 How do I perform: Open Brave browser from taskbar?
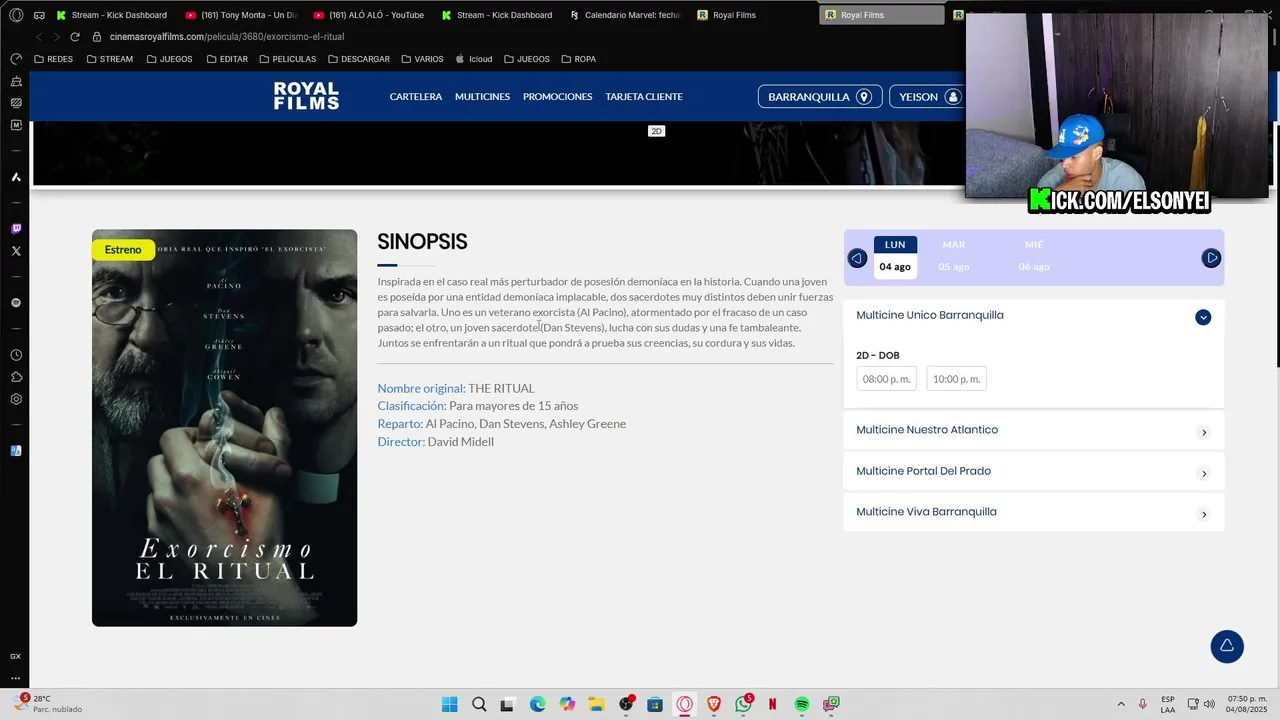pyautogui.click(x=714, y=704)
